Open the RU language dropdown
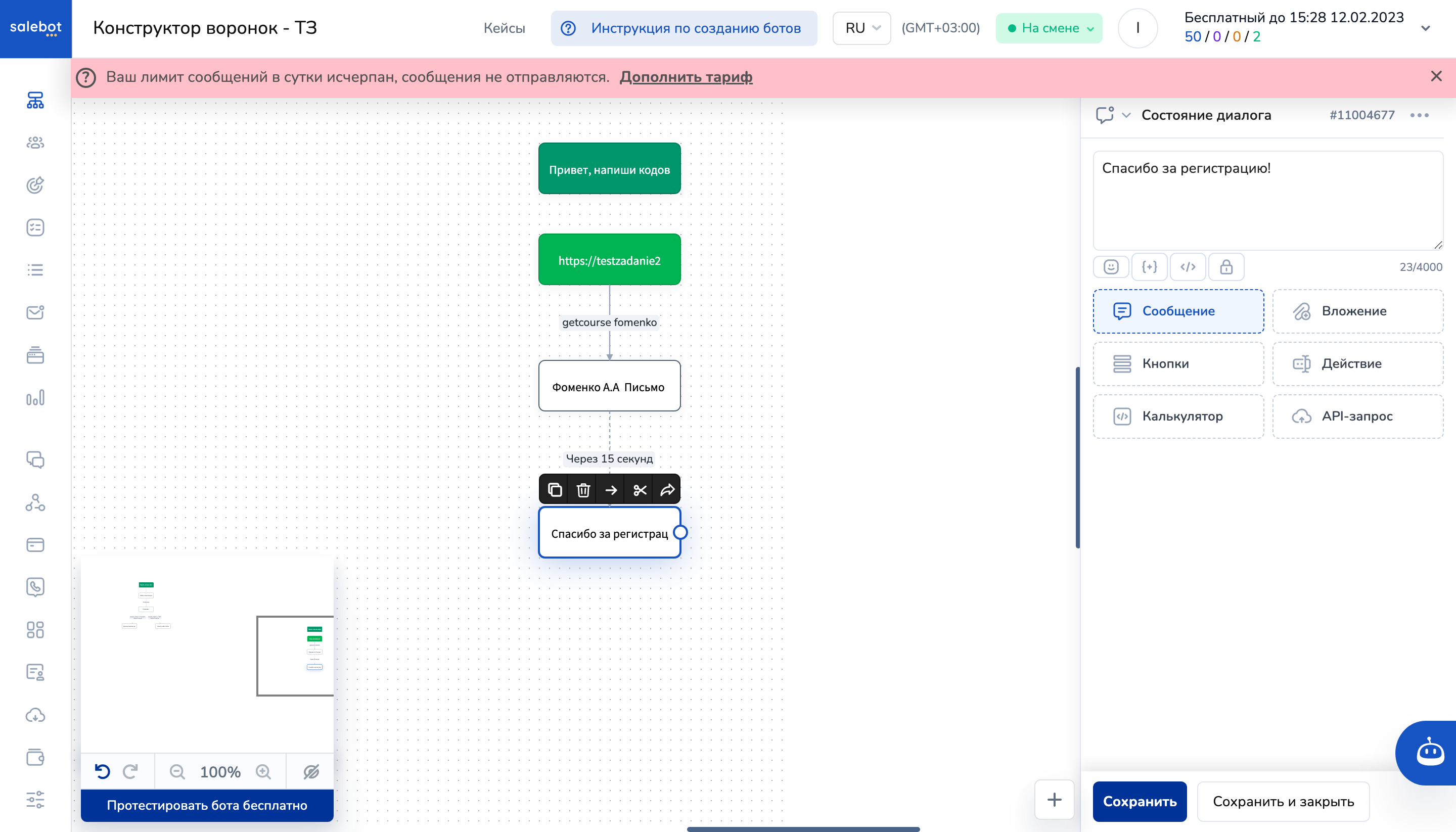 (x=861, y=28)
